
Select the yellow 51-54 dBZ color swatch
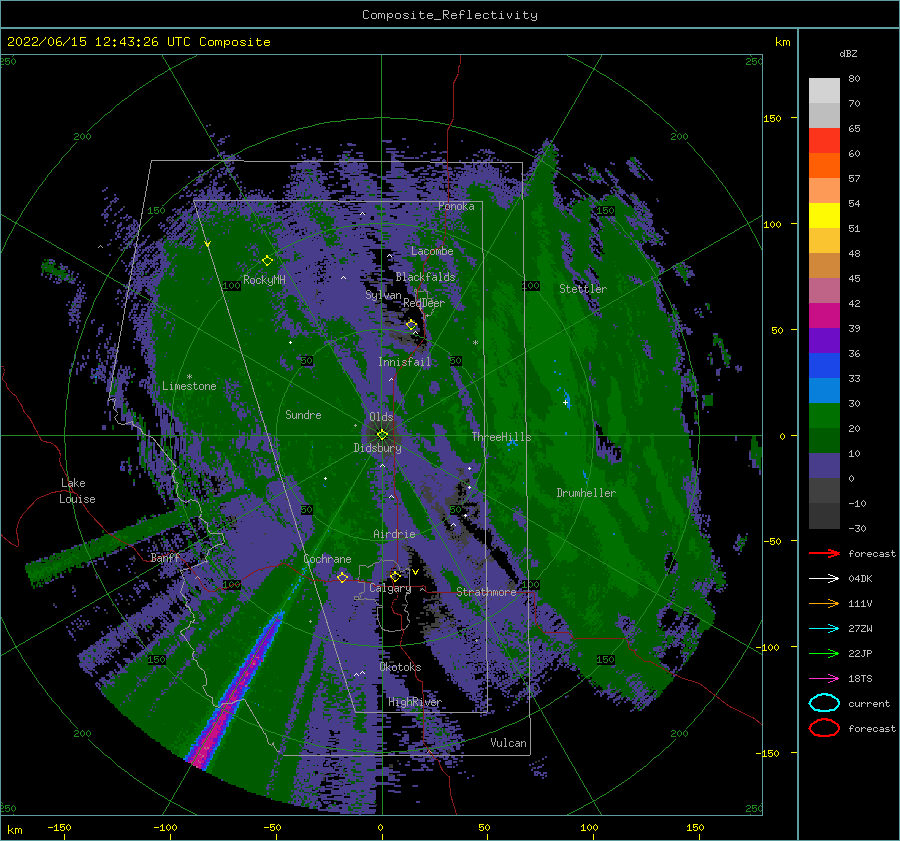(x=824, y=216)
